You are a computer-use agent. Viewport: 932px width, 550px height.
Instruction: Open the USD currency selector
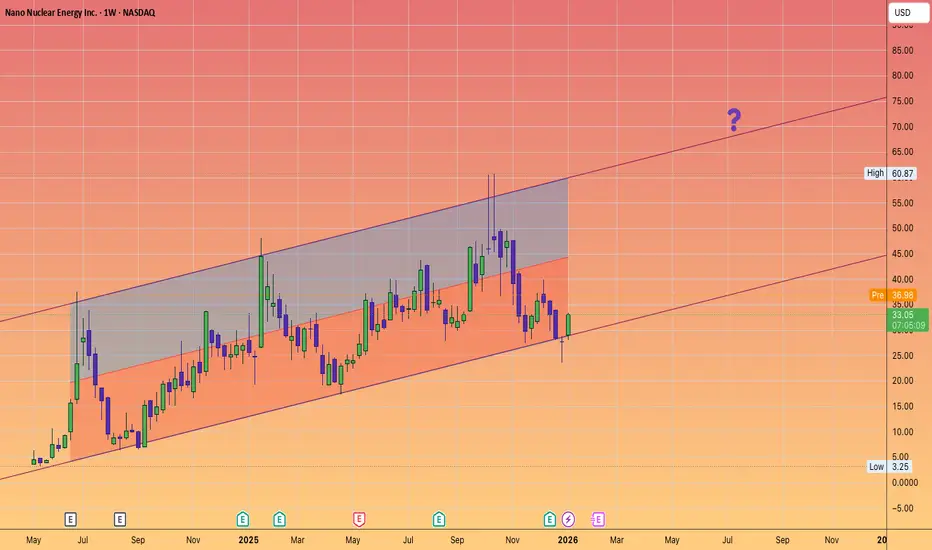(x=908, y=12)
